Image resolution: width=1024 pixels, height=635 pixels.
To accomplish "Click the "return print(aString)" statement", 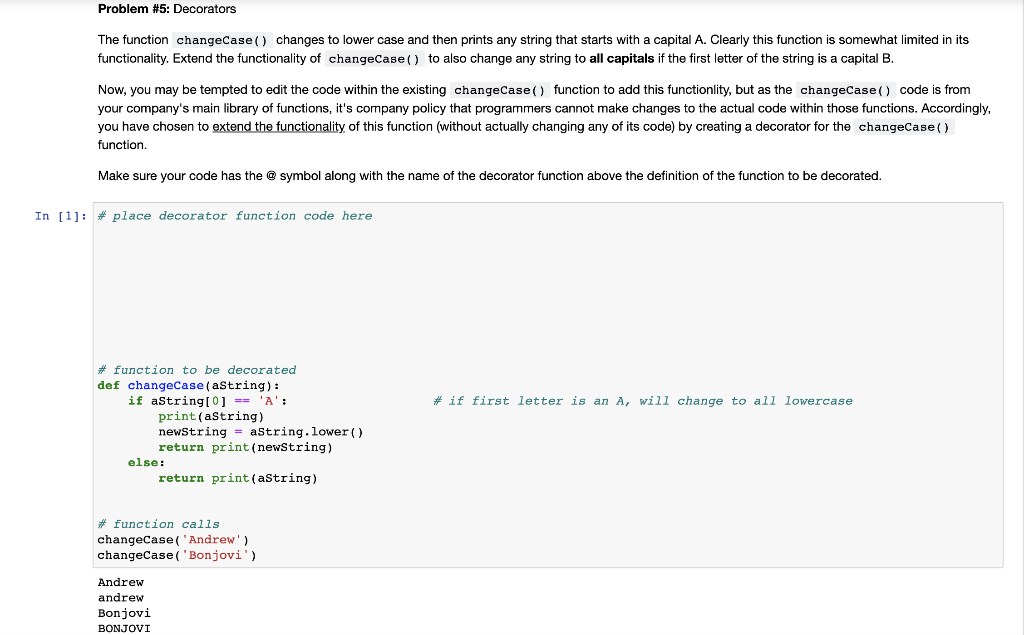I will (x=237, y=477).
